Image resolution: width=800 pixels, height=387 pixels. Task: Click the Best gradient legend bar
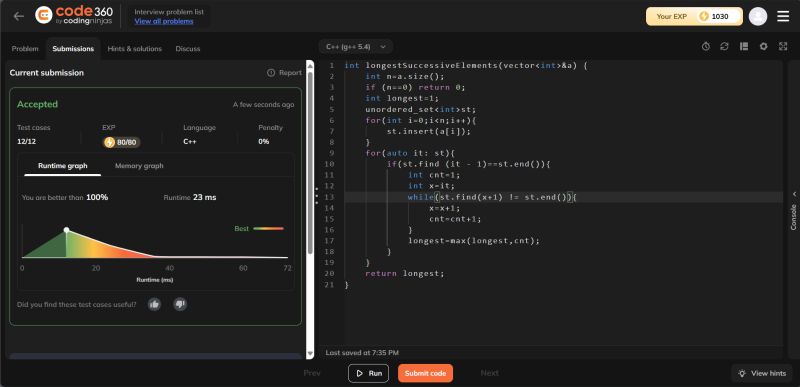tap(268, 228)
